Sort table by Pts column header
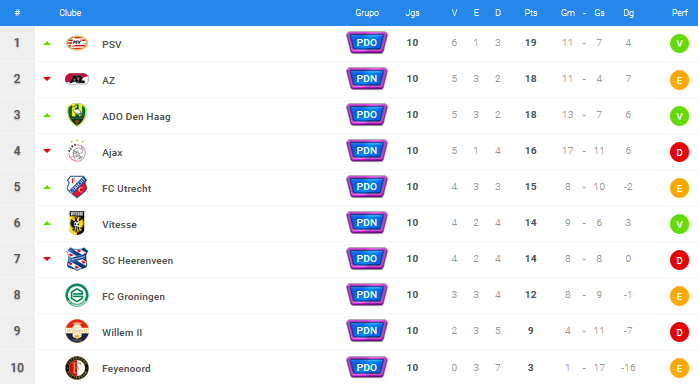The image size is (698, 385). click(x=531, y=13)
